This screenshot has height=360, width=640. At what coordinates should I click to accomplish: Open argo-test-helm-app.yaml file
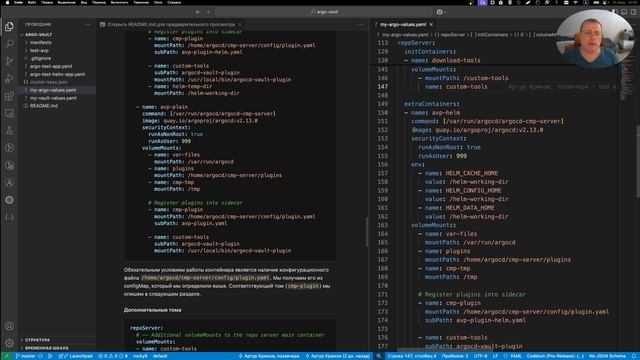click(x=57, y=74)
